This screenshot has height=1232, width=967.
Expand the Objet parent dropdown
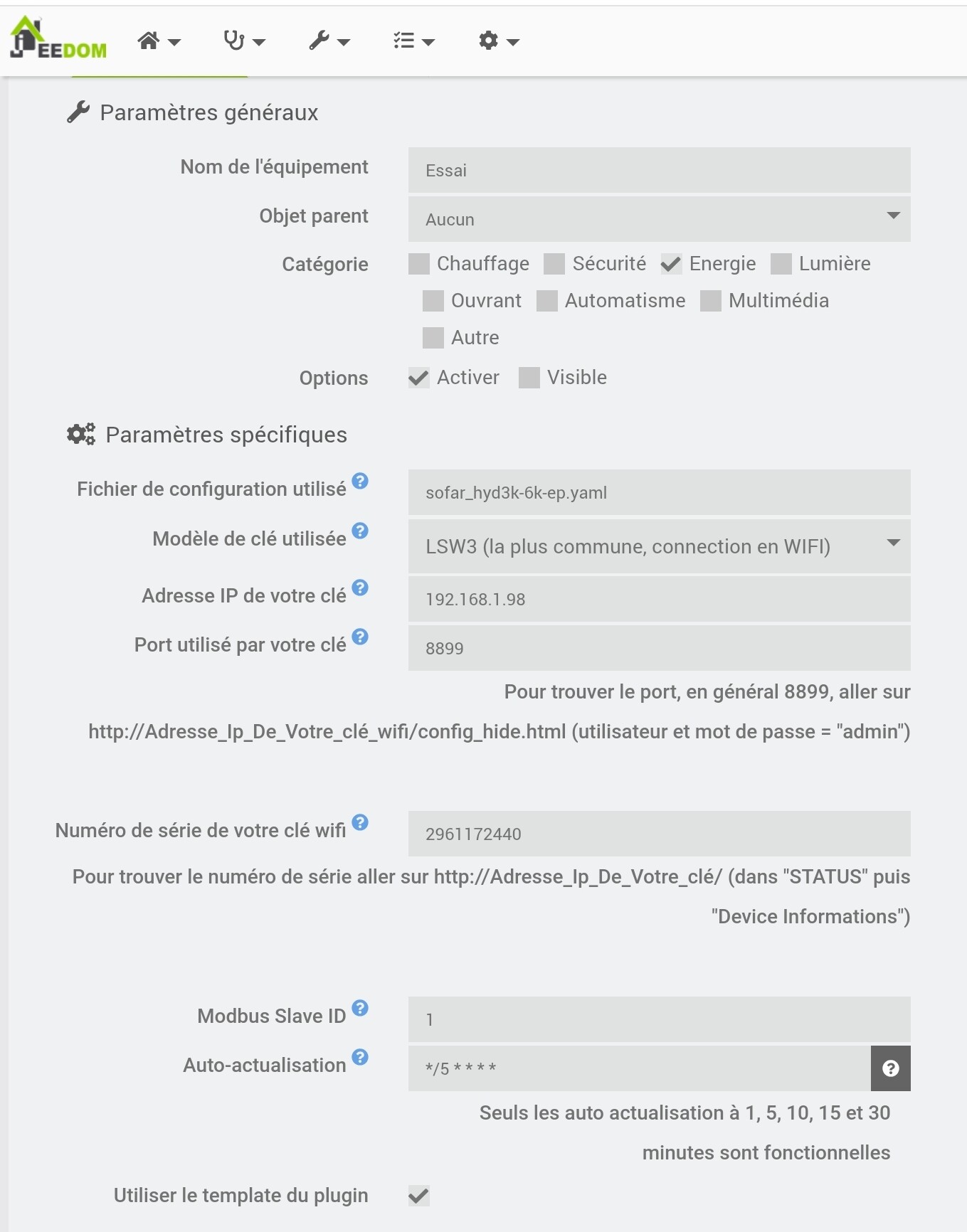(659, 218)
